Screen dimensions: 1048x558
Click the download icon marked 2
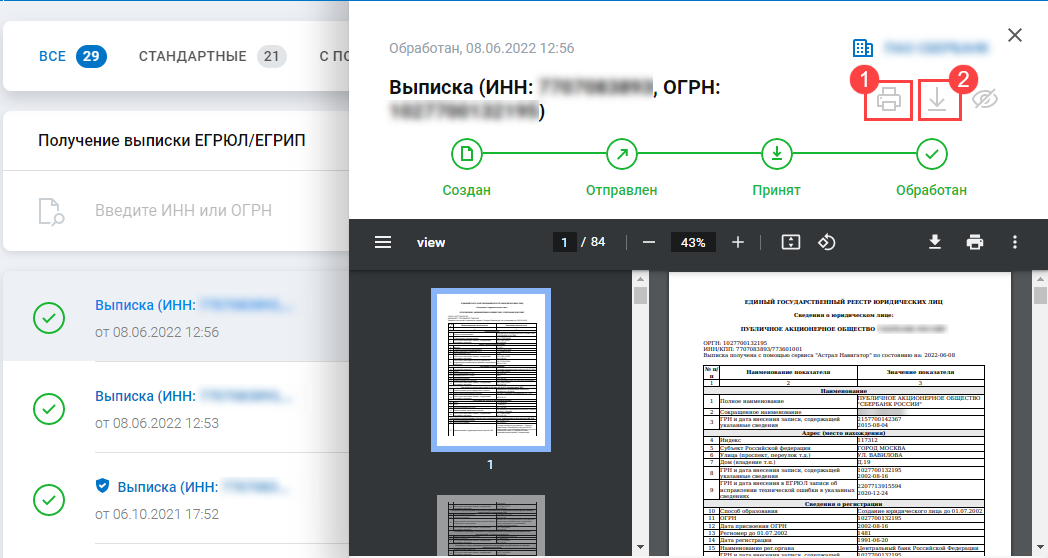tap(936, 100)
